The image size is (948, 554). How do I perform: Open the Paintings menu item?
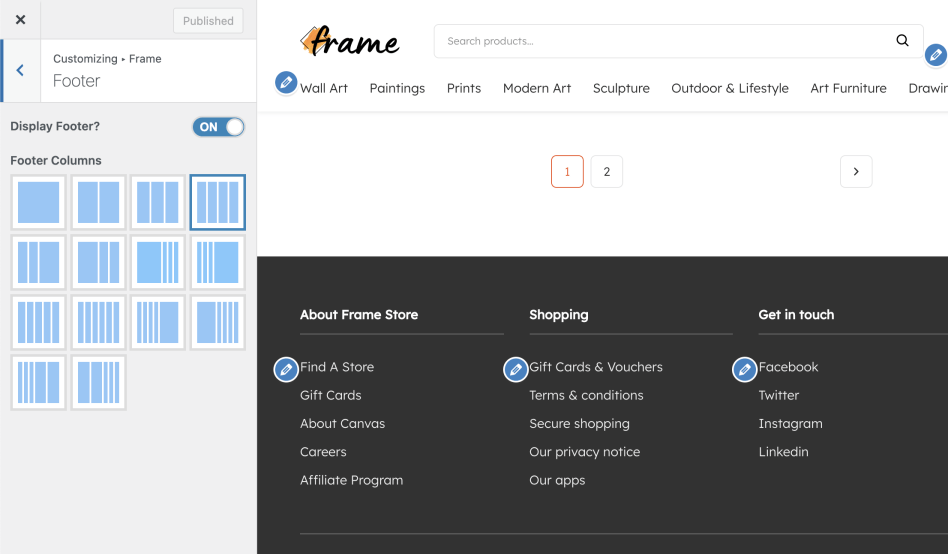coord(397,88)
